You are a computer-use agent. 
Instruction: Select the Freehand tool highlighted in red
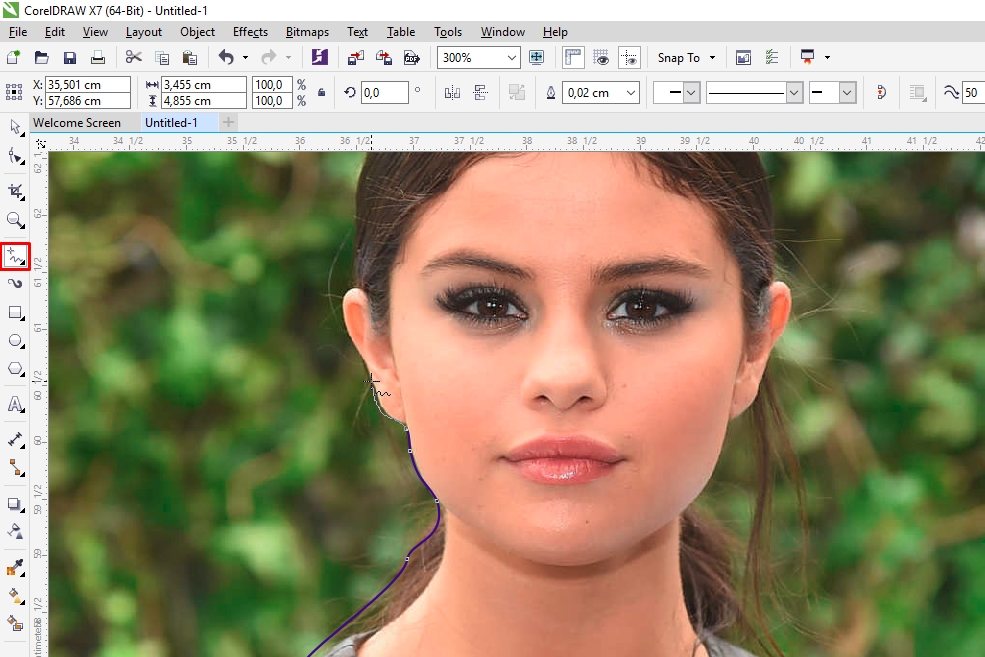coord(14,256)
